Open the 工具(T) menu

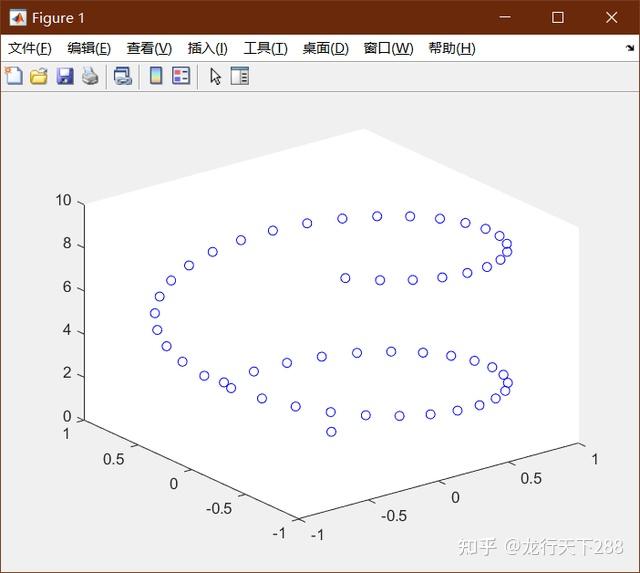point(265,48)
